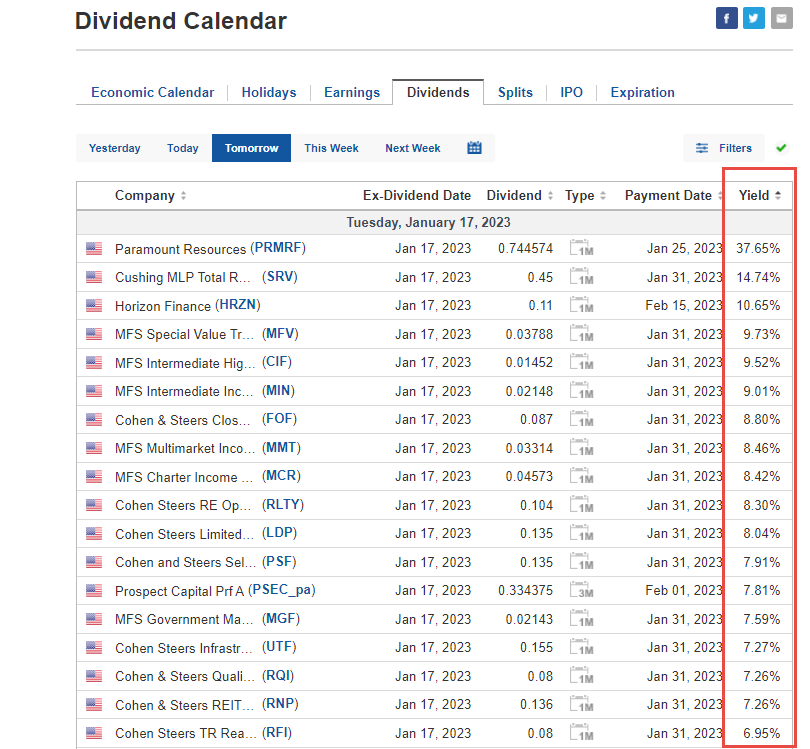
Task: Click the 1M type icon for SRV
Action: pos(581,276)
